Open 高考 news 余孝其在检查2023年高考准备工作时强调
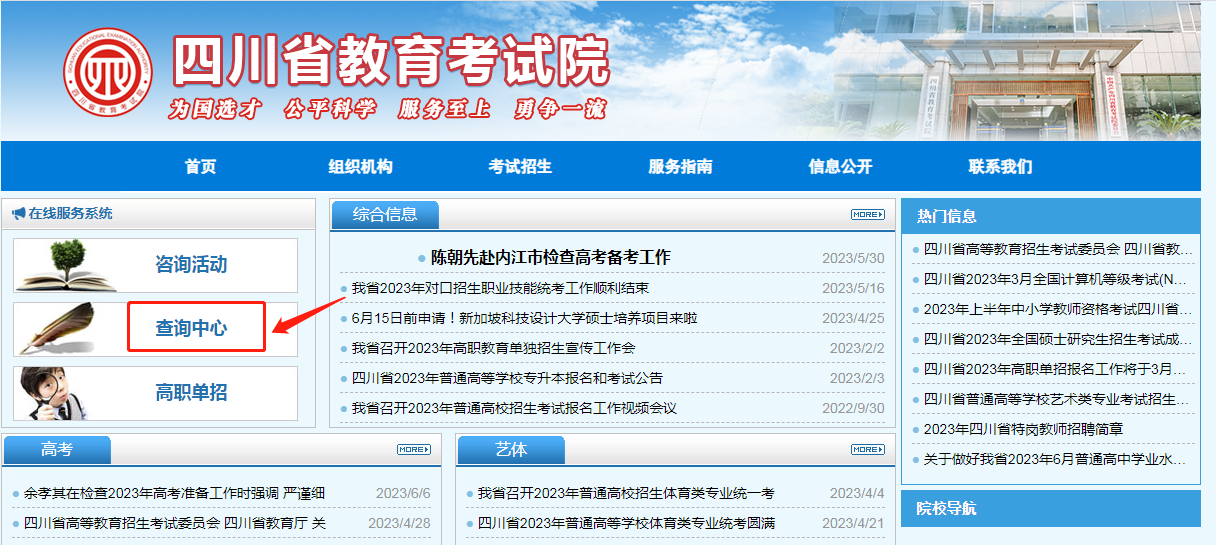Image resolution: width=1216 pixels, height=545 pixels. click(x=174, y=493)
